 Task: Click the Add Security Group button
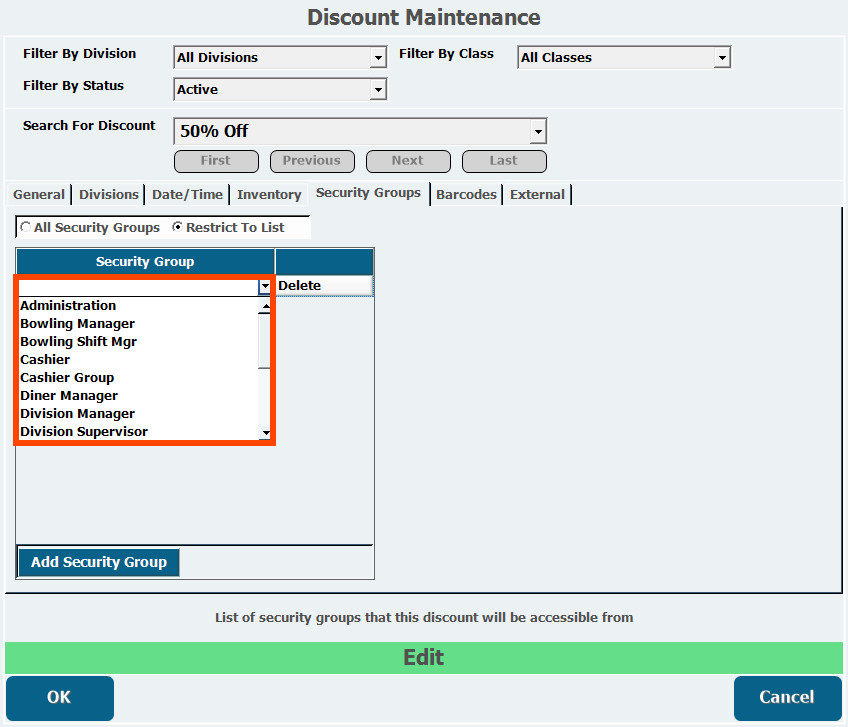pyautogui.click(x=99, y=562)
